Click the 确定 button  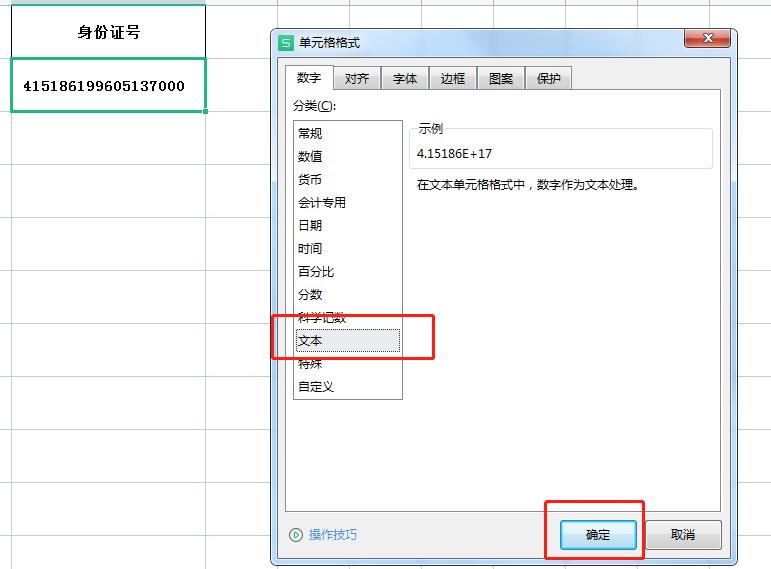click(598, 535)
